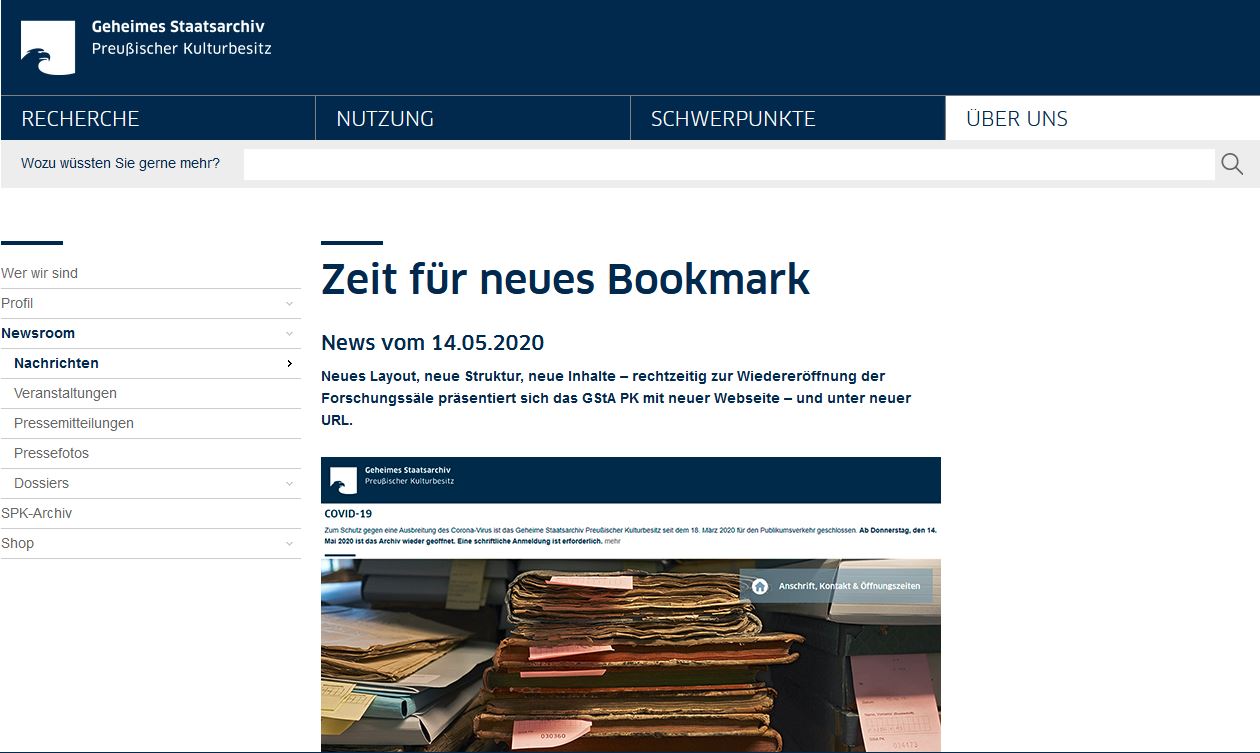Collapse the Newsroom section chevron

tap(289, 334)
